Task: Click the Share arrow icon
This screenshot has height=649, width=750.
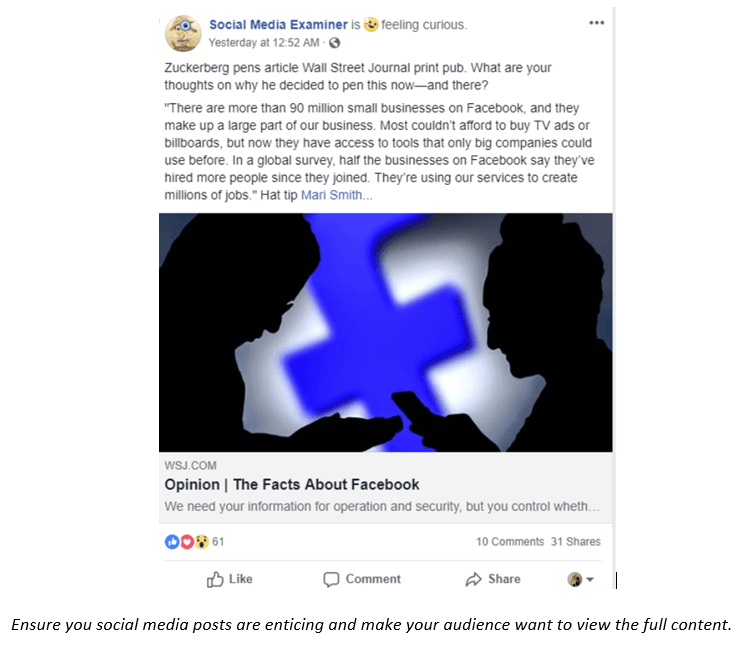Action: pyautogui.click(x=474, y=579)
